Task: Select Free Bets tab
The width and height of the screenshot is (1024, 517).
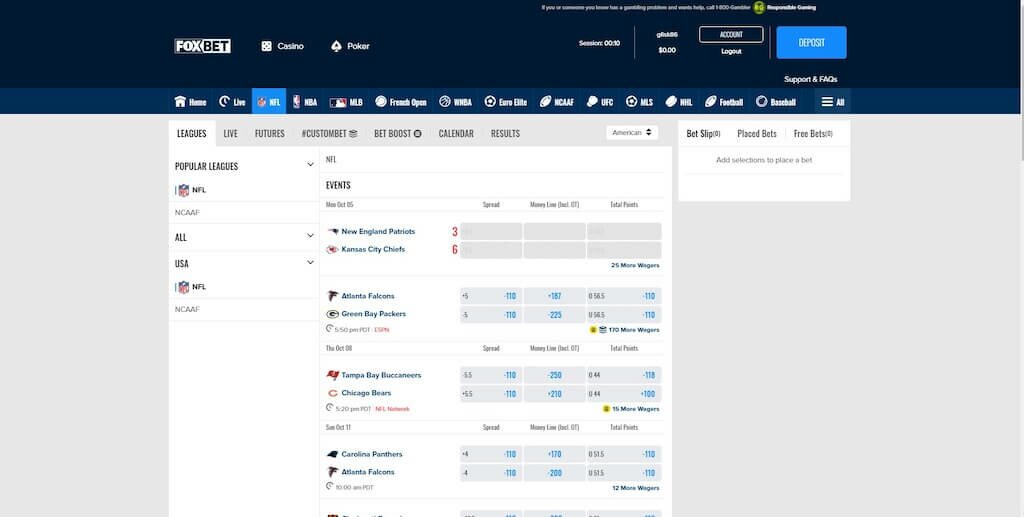Action: [x=813, y=133]
